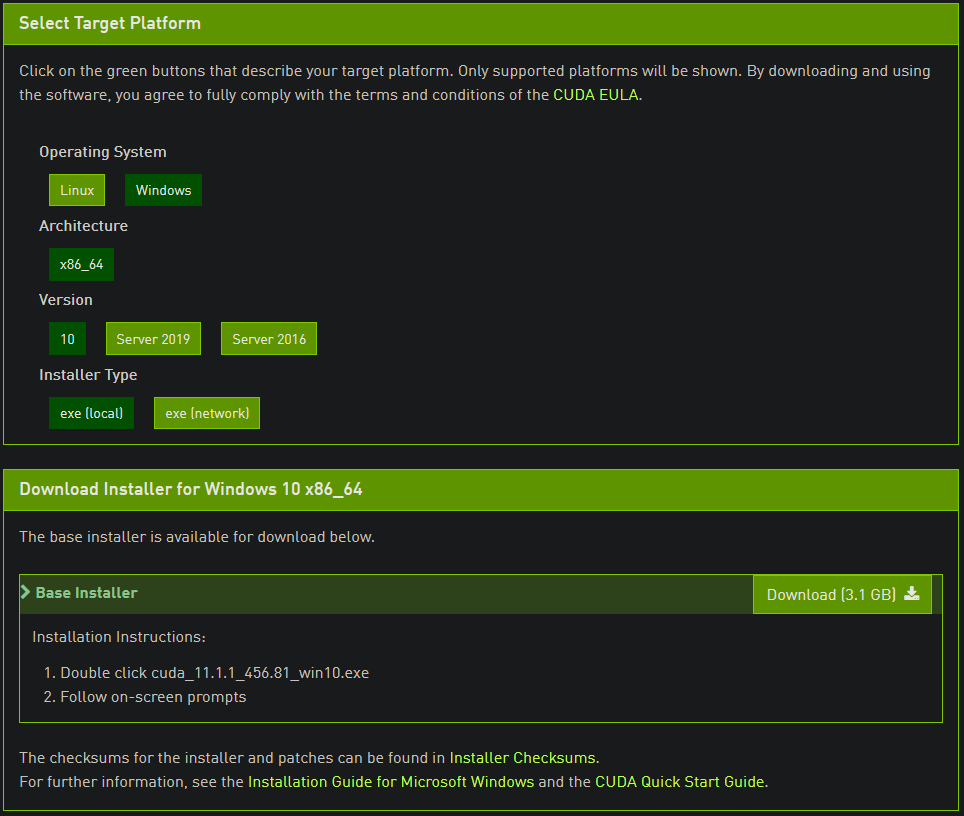Image resolution: width=964 pixels, height=816 pixels.
Task: Open the CUDA Quick Start Guide link
Action: (680, 782)
